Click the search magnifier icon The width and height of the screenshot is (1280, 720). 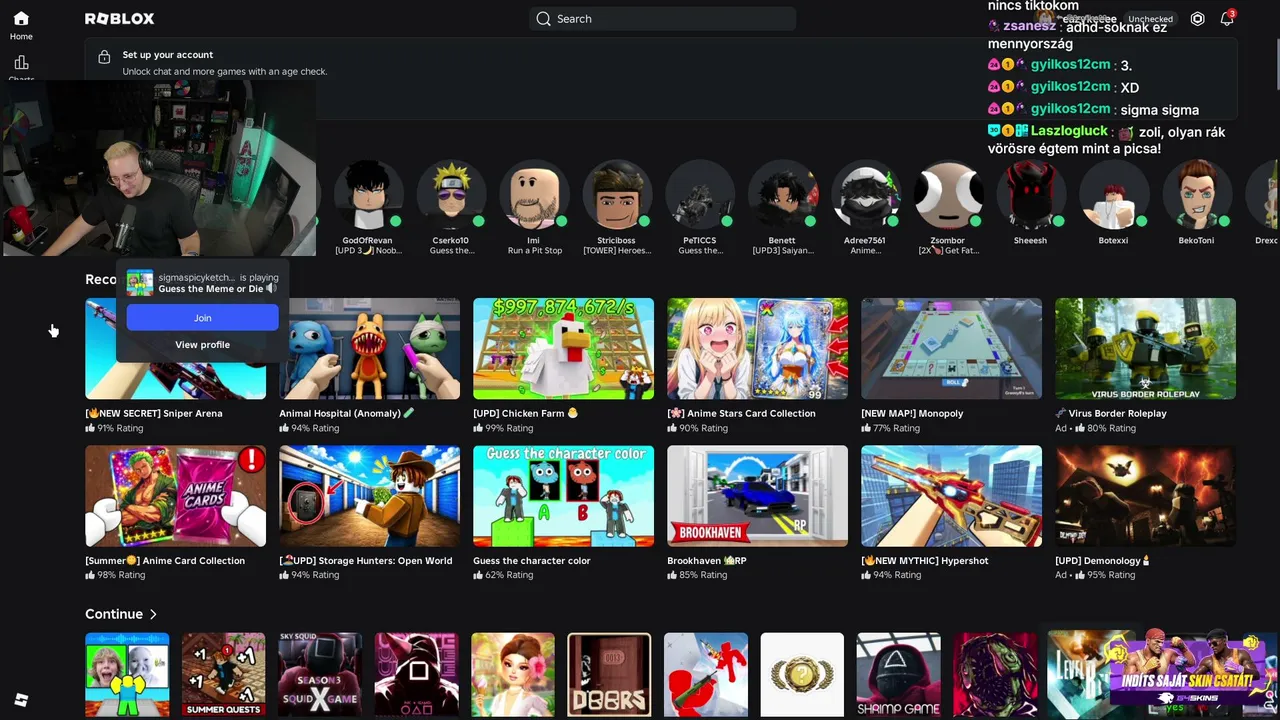point(543,19)
